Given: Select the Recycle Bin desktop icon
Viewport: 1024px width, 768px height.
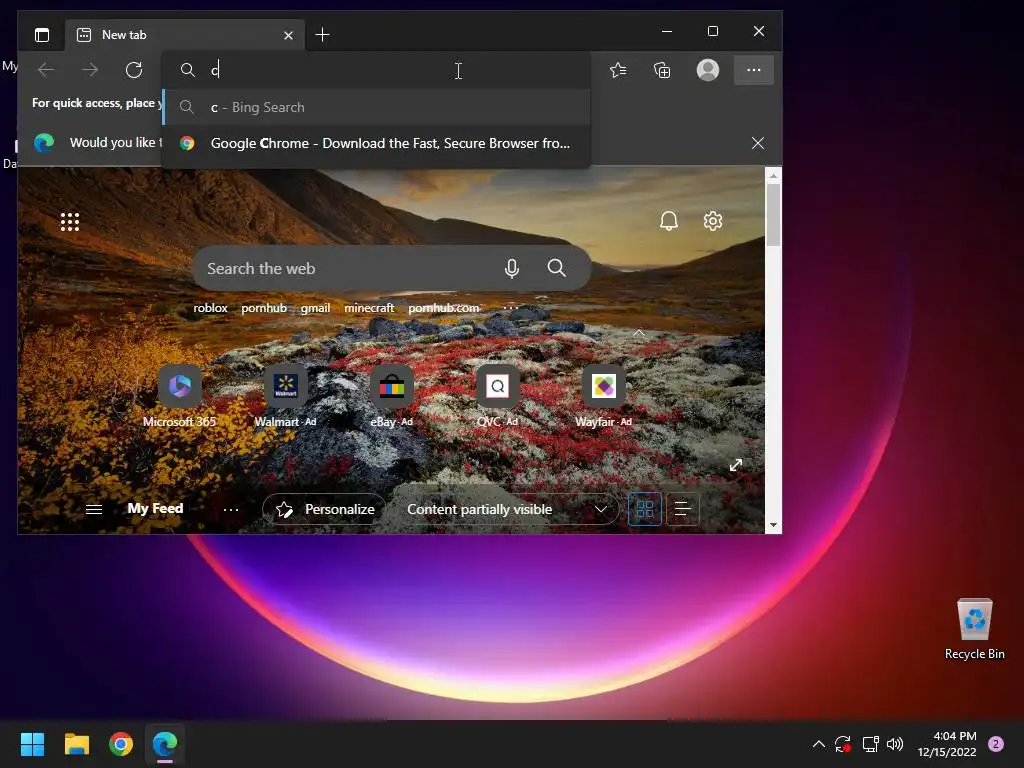Looking at the screenshot, I should [x=974, y=630].
